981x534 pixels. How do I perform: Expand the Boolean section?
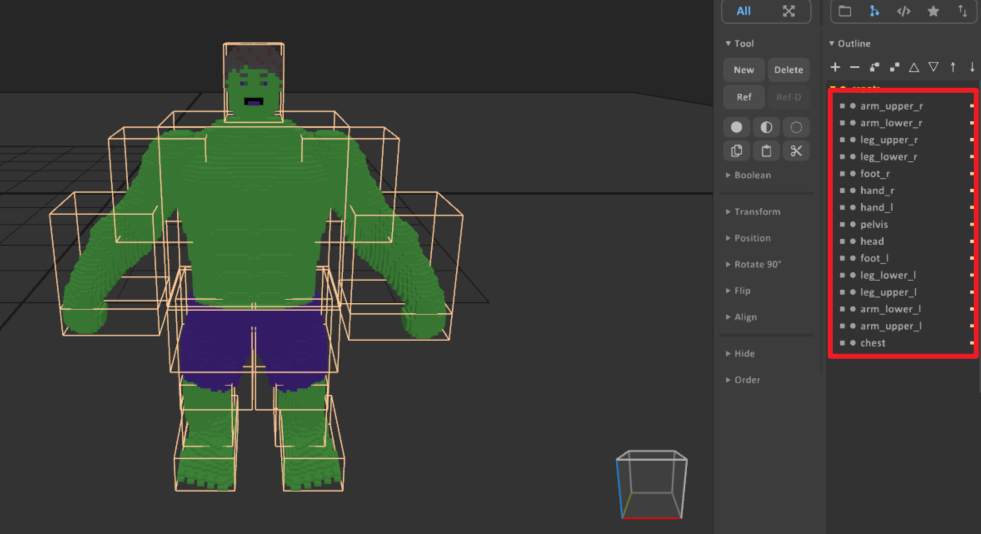(x=748, y=175)
